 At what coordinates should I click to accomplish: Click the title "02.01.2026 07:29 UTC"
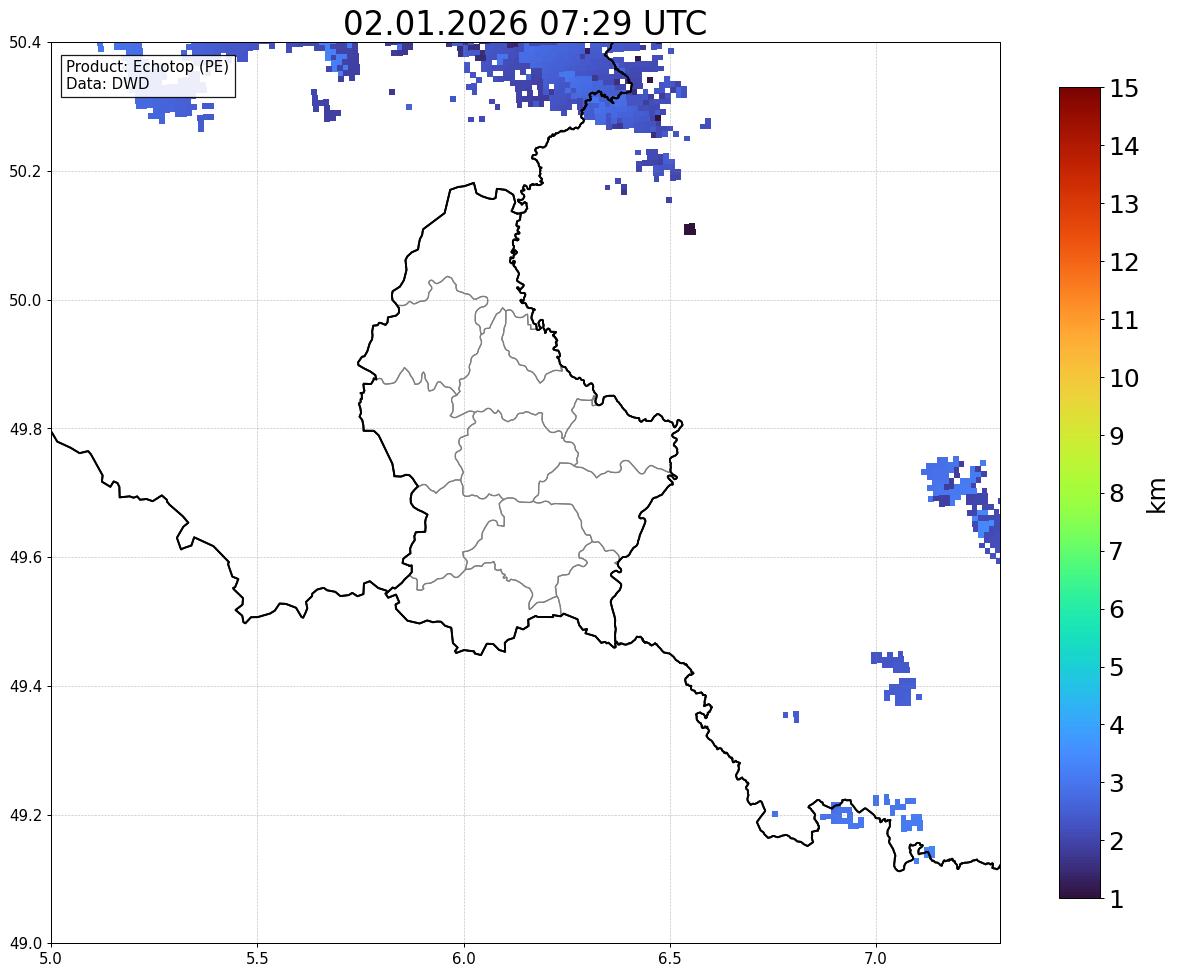[524, 23]
